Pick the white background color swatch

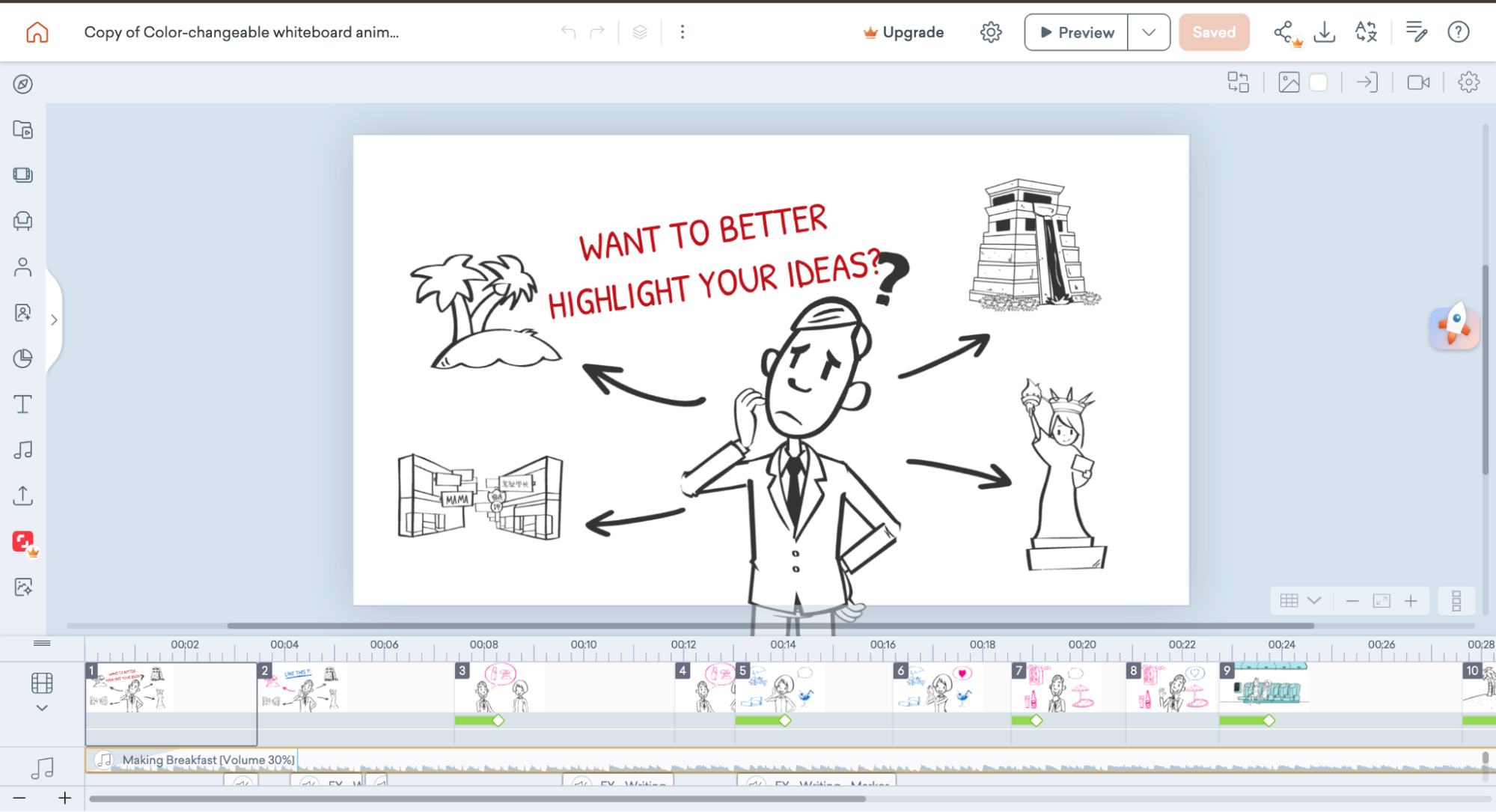(x=1319, y=82)
